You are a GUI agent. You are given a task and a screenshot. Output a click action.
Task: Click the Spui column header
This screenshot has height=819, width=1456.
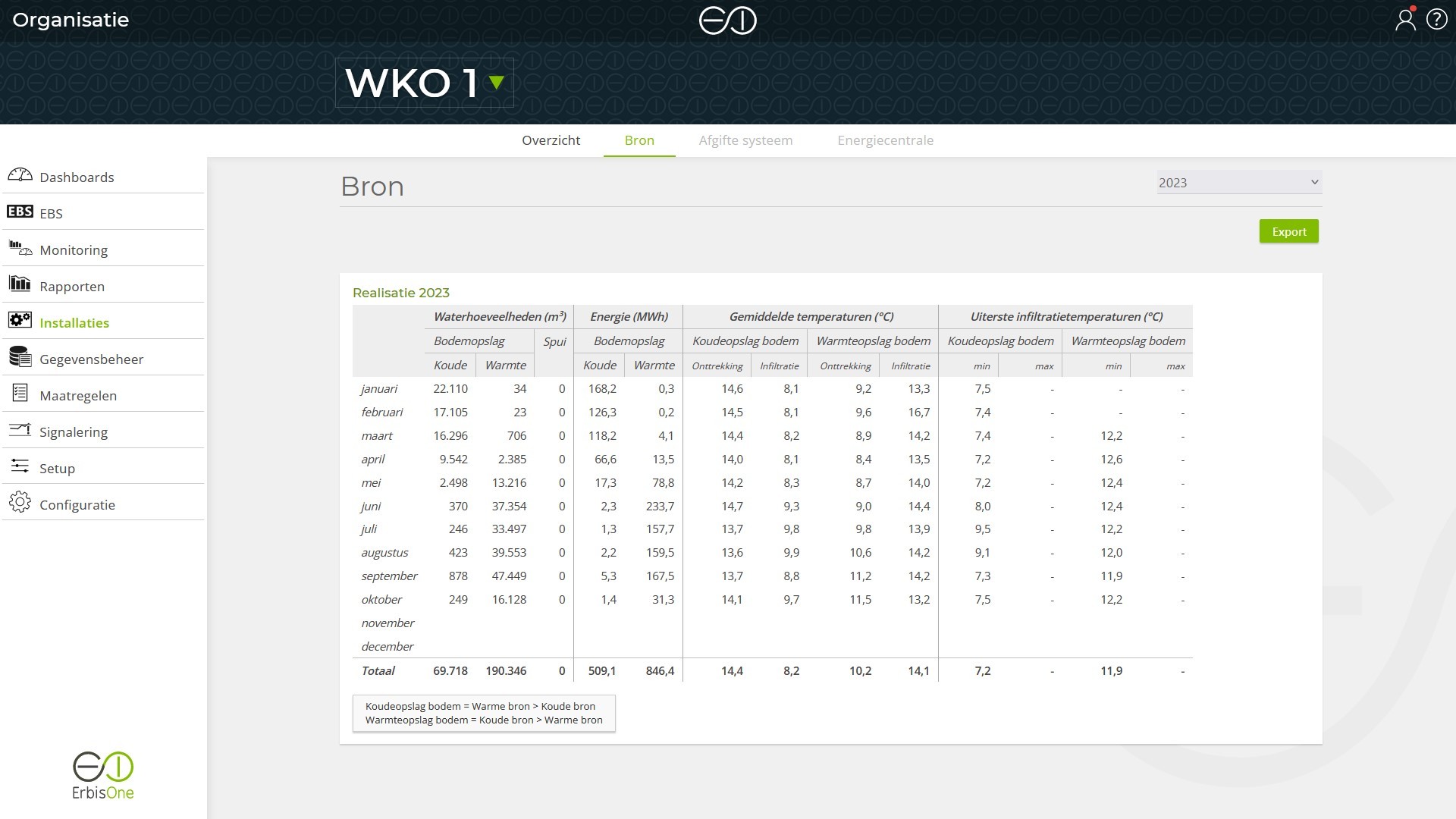(554, 341)
